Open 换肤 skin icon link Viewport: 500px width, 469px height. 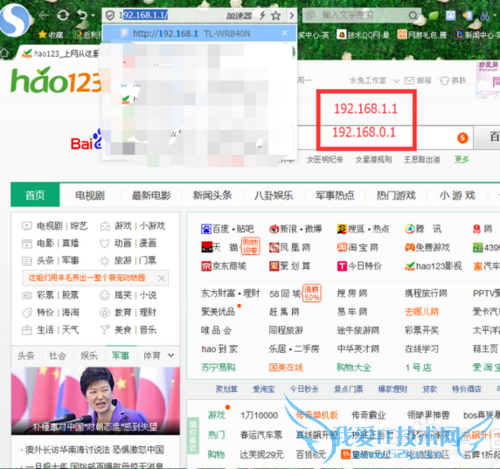[x=452, y=80]
